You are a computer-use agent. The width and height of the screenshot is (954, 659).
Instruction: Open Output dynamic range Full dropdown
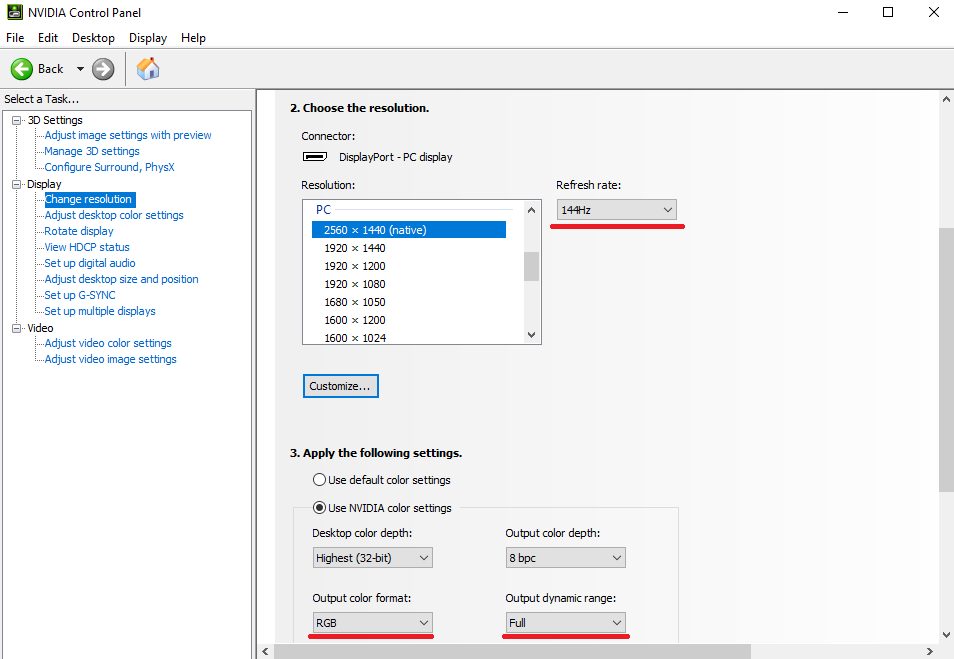[565, 622]
